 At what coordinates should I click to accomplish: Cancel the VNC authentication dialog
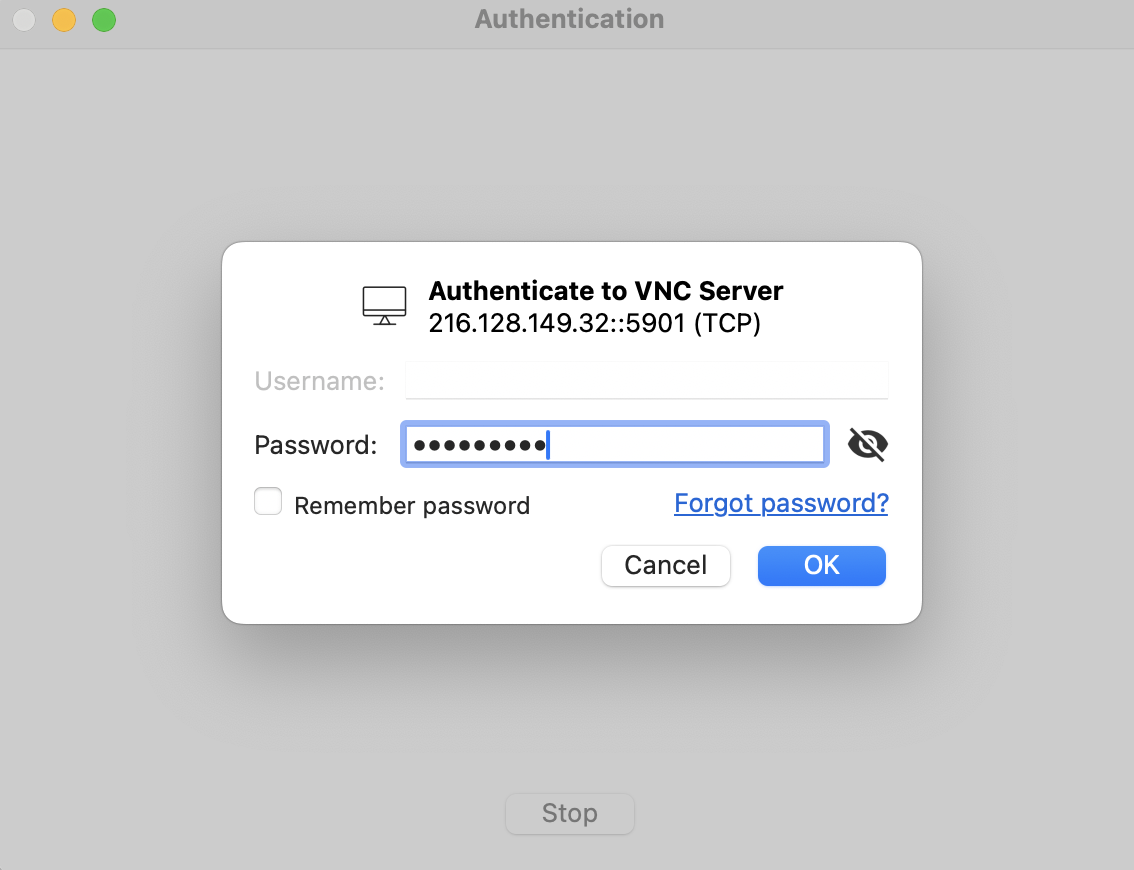(665, 566)
